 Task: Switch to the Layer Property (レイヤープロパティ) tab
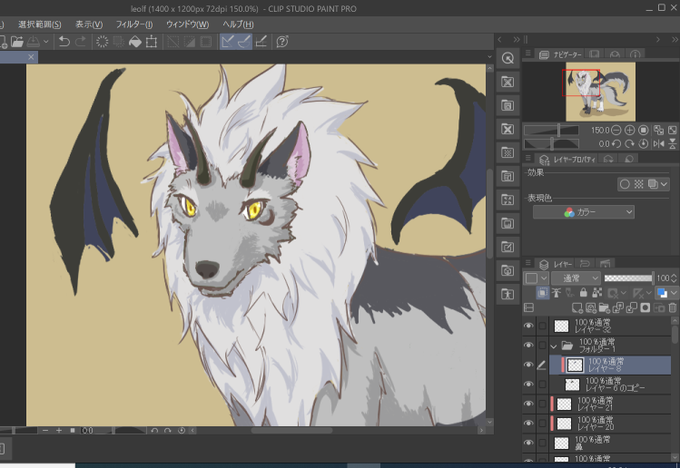coord(567,160)
